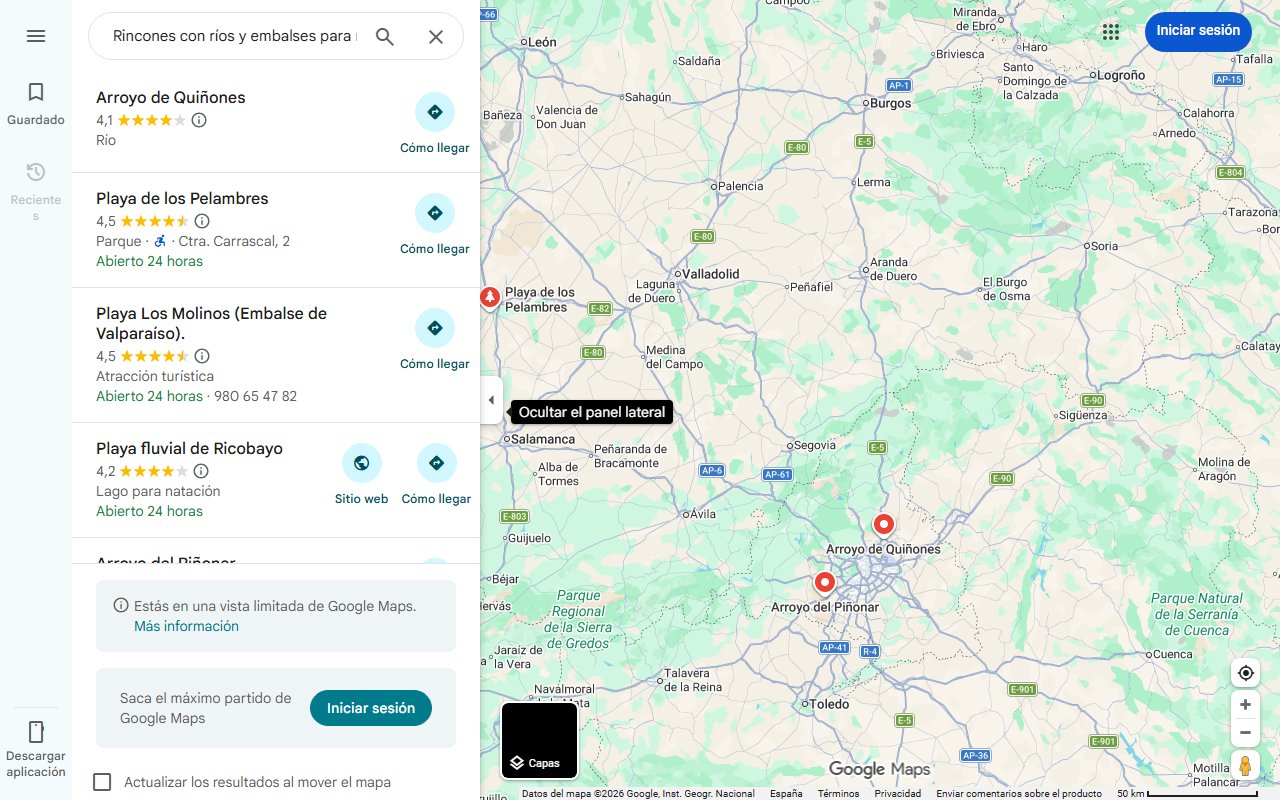Screen dimensions: 1280x800
Task: Collapse the side panel with the arrow
Action: 491,400
